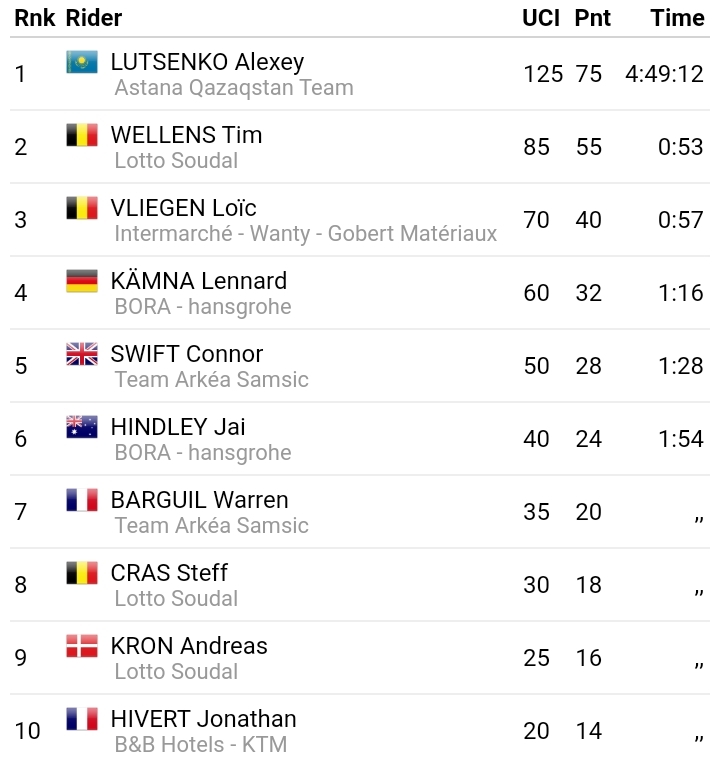The height and width of the screenshot is (762, 720).
Task: Go to B&B Hotels - KTM team page
Action: tap(200, 745)
